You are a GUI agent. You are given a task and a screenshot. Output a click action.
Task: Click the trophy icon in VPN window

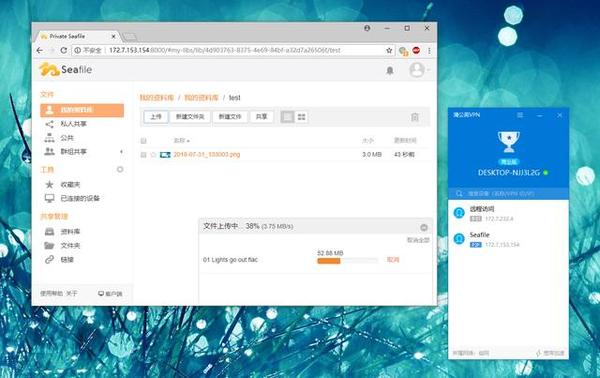click(x=508, y=142)
